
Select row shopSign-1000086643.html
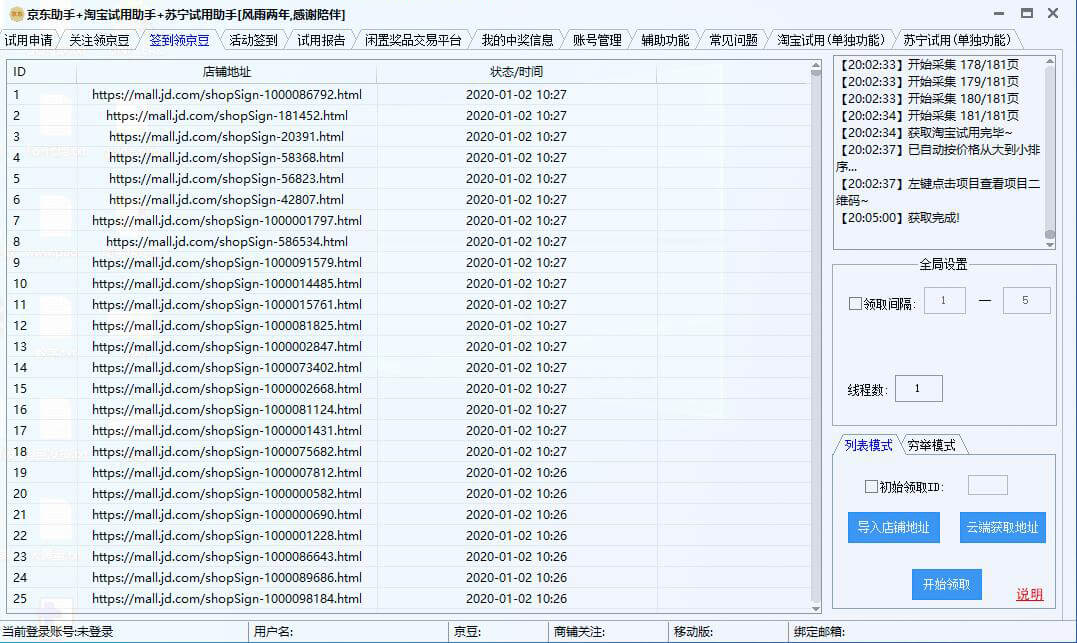click(x=408, y=556)
